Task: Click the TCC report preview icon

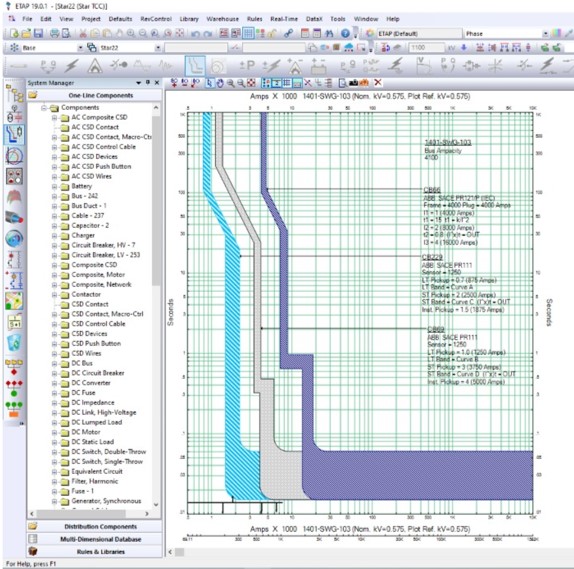Action: click(343, 83)
